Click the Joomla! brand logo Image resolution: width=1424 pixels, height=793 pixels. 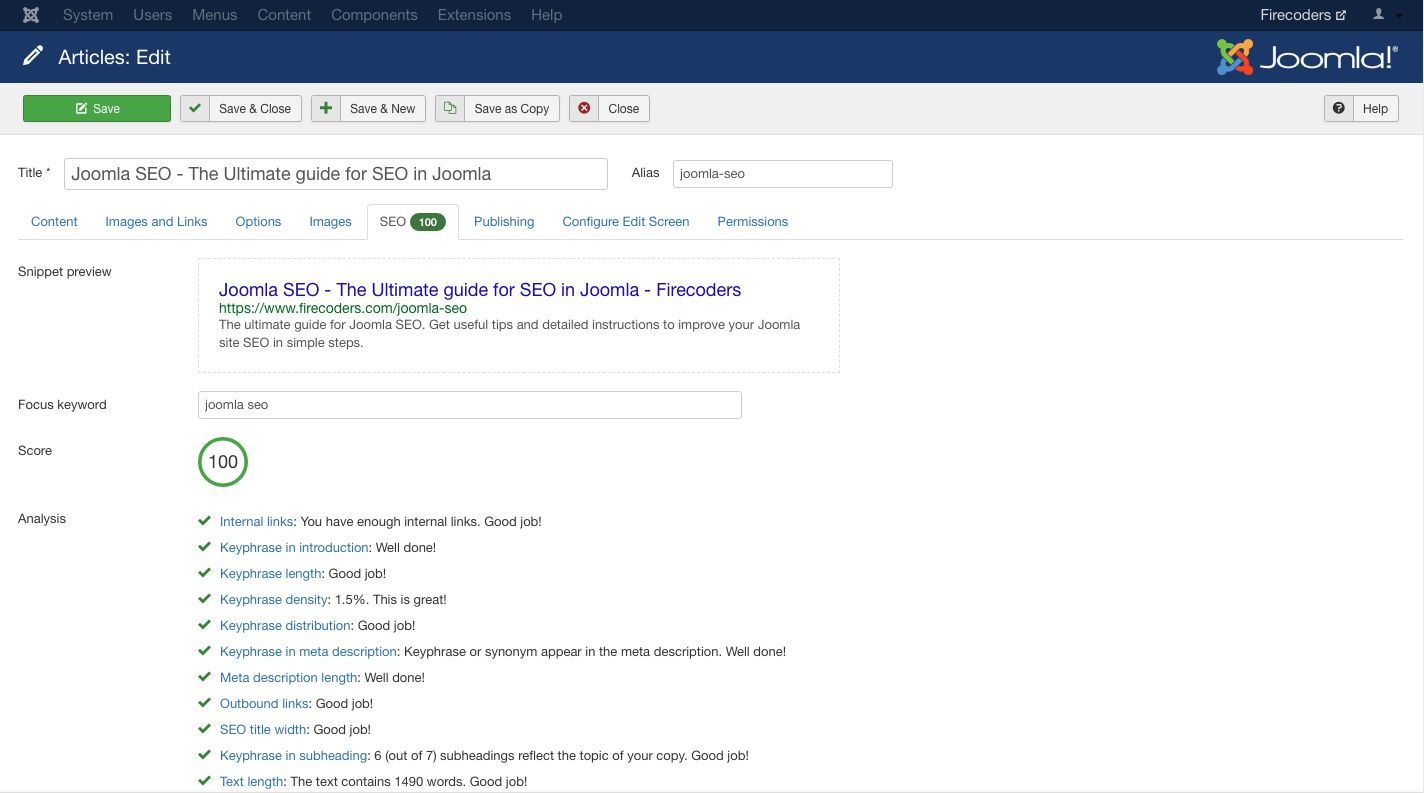(1307, 57)
